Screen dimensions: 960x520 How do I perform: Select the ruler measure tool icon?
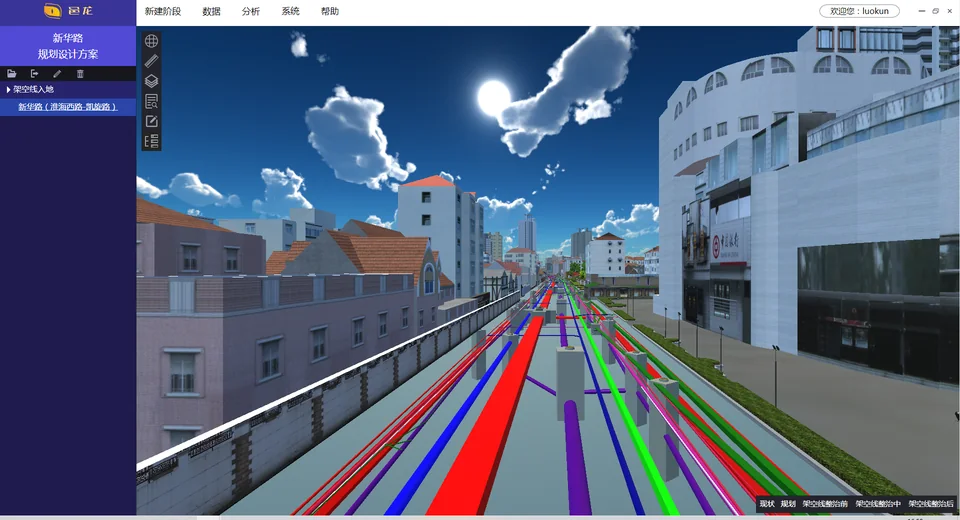click(x=151, y=61)
